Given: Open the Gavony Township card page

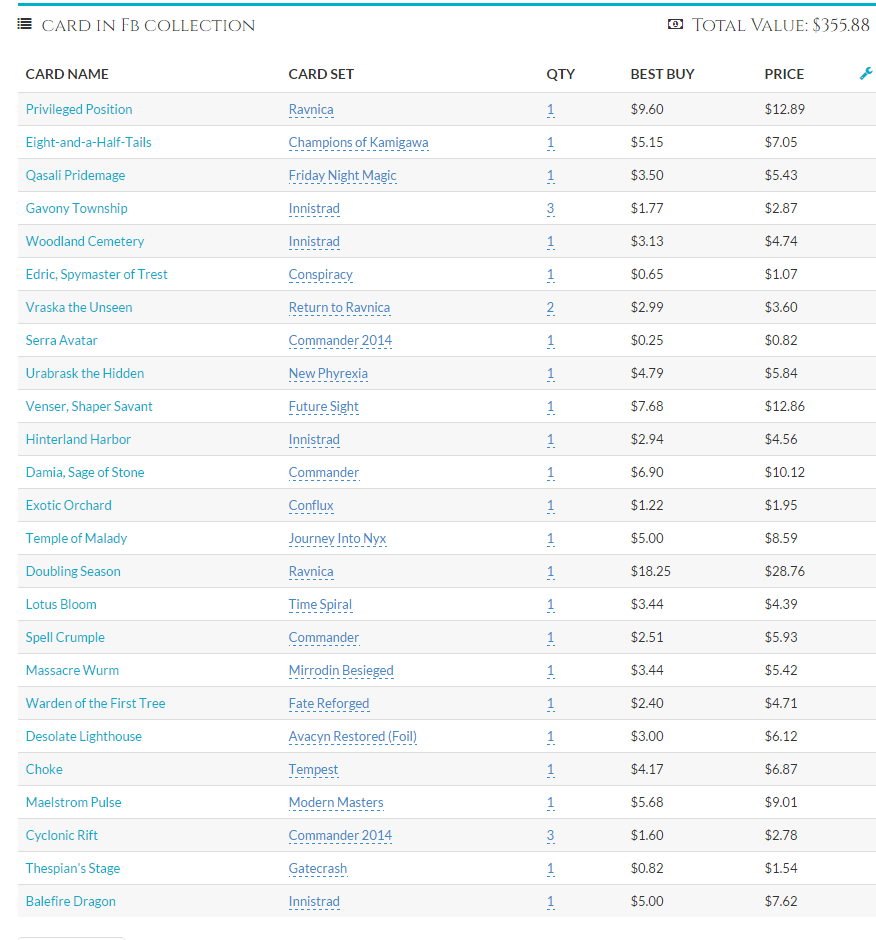Looking at the screenshot, I should click(76, 208).
